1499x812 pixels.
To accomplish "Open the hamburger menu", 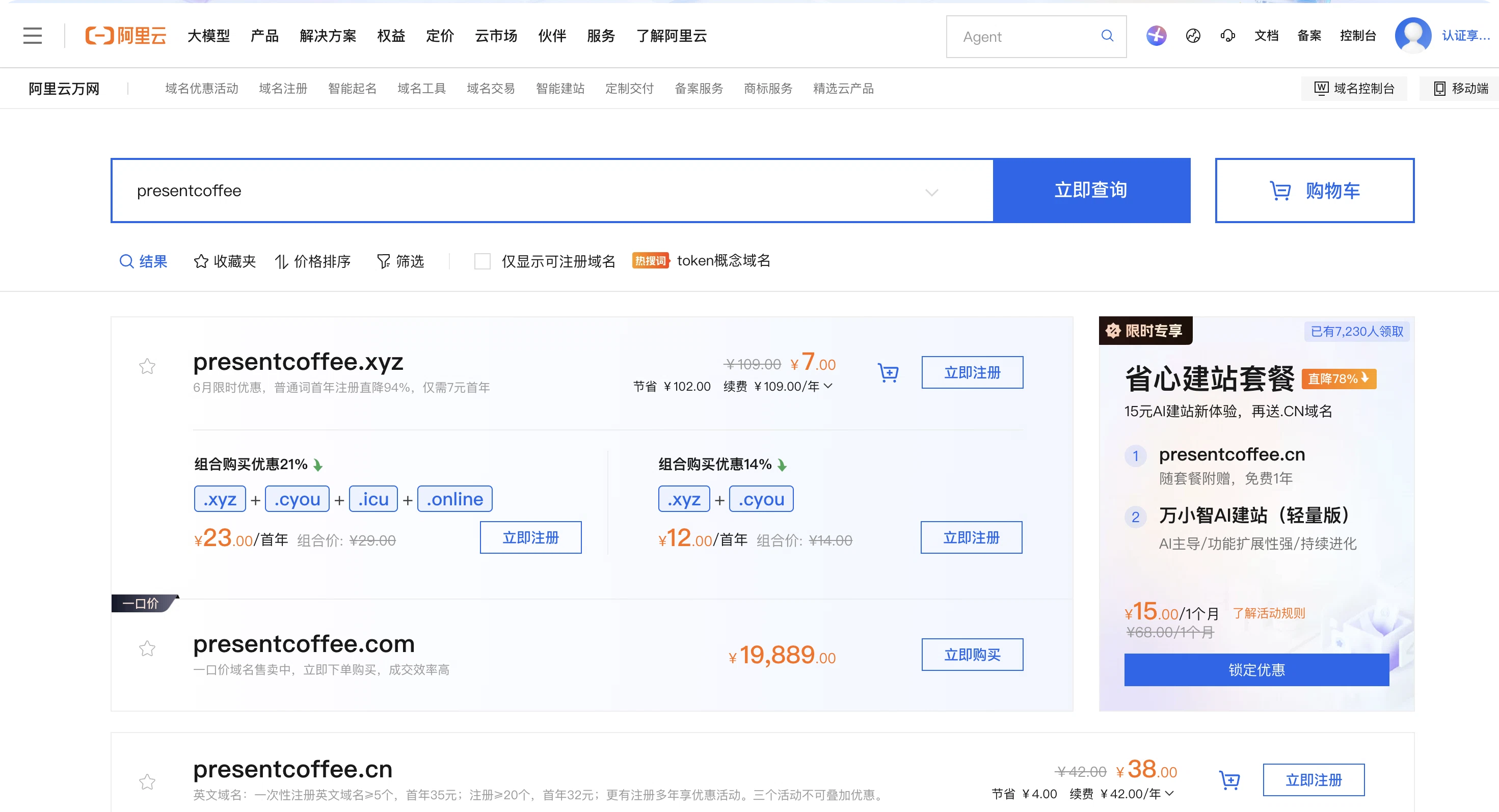I will tap(33, 36).
